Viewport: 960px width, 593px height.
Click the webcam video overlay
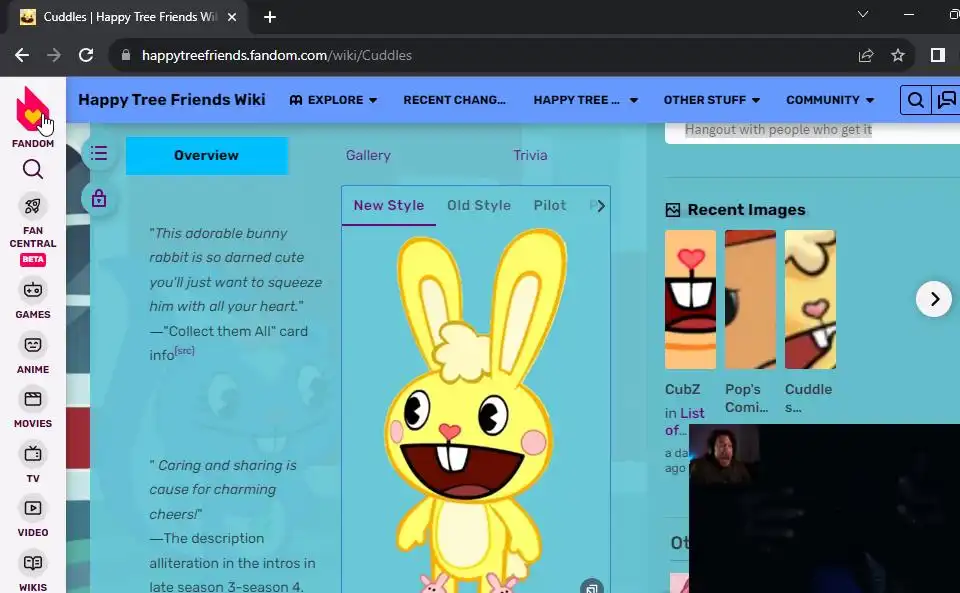click(x=824, y=508)
